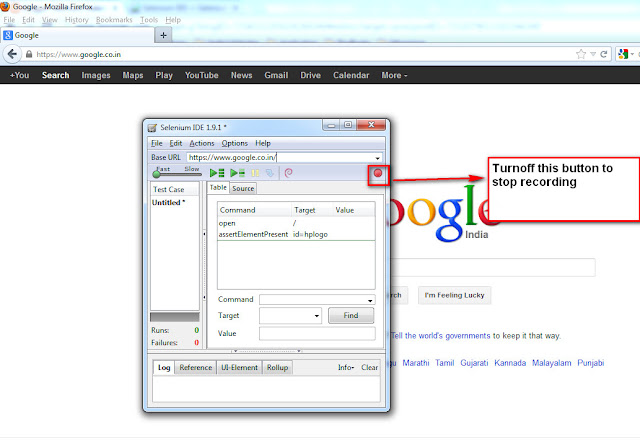Select the Untitled test case
Screen dimensions: 640x442
point(168,202)
